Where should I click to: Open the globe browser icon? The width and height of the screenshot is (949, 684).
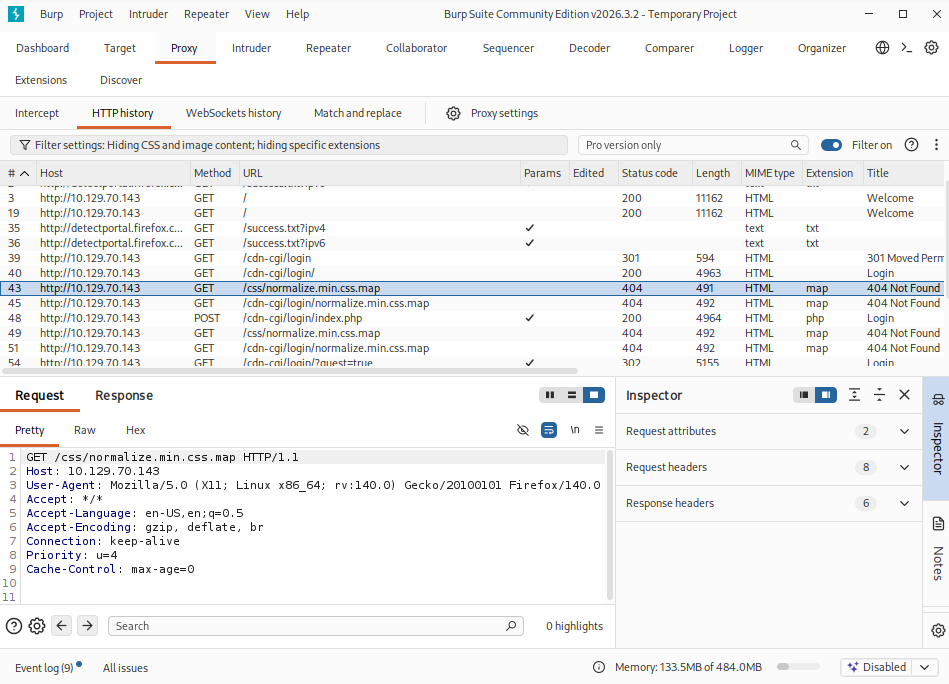click(882, 48)
